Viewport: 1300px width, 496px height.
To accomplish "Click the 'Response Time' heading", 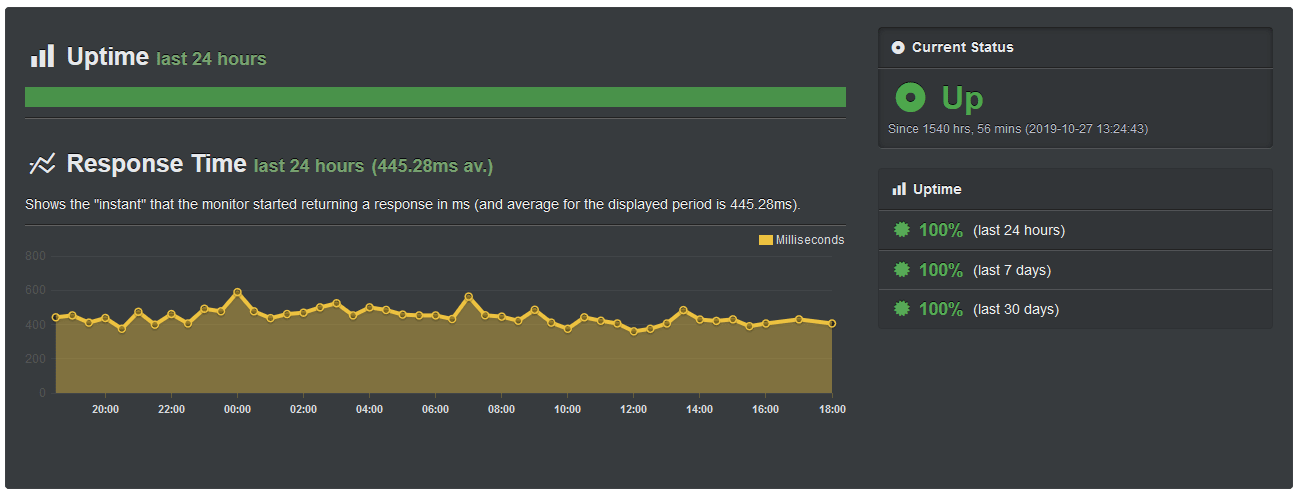I will pos(156,164).
